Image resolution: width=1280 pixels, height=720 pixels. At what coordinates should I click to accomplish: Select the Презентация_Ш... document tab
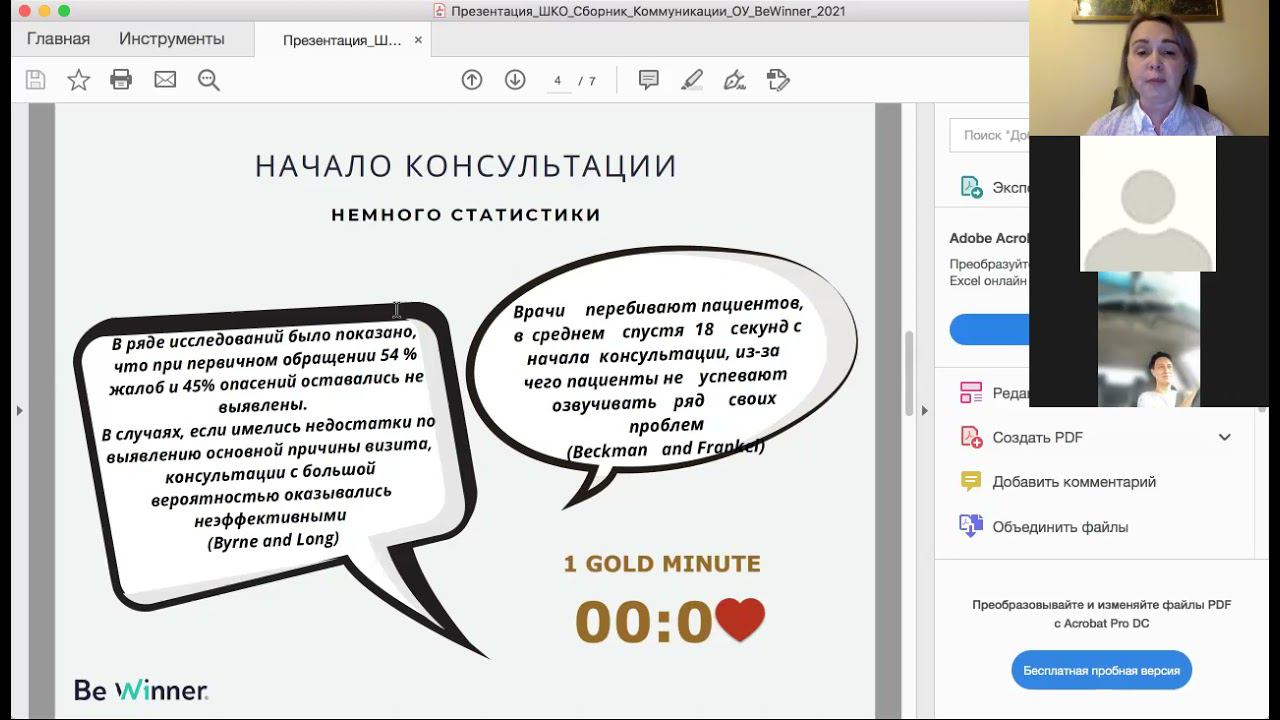point(341,40)
